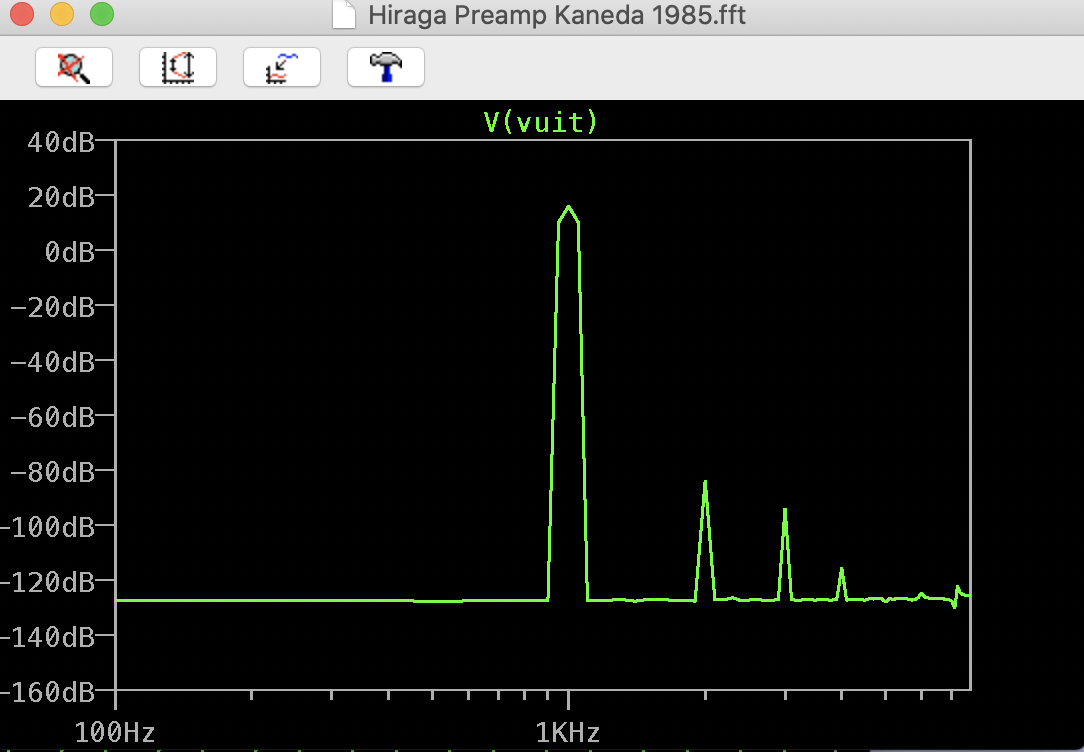The width and height of the screenshot is (1084, 752).
Task: Click the -20dB axis label
Action: [53, 307]
